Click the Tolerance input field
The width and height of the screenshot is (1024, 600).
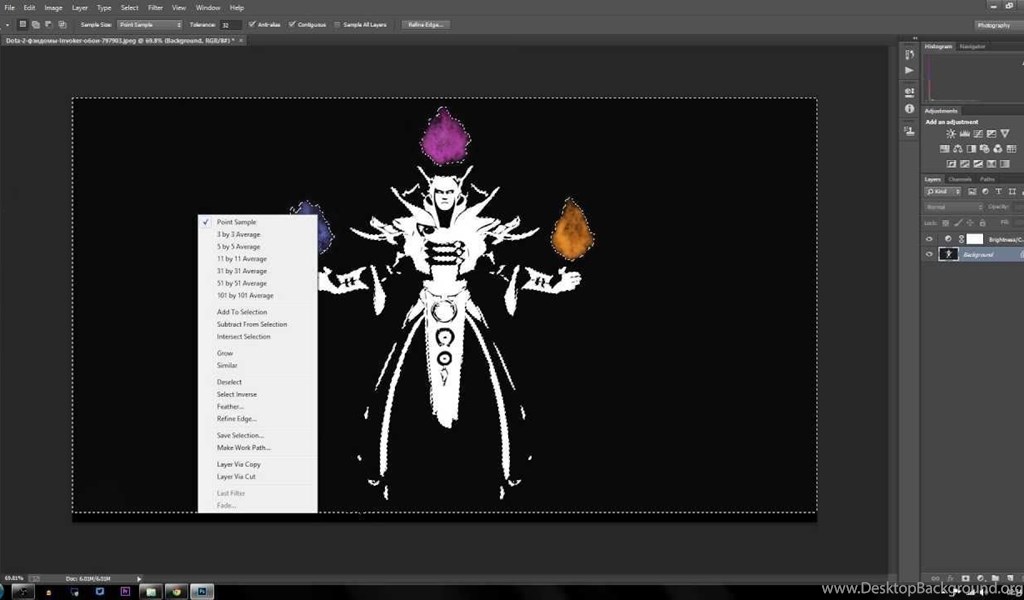point(230,25)
